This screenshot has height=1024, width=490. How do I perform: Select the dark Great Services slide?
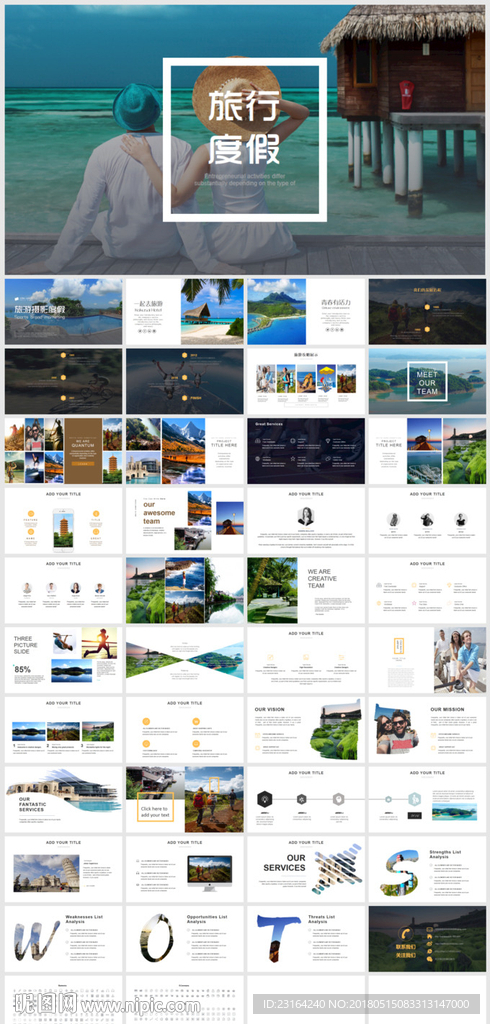point(306,451)
